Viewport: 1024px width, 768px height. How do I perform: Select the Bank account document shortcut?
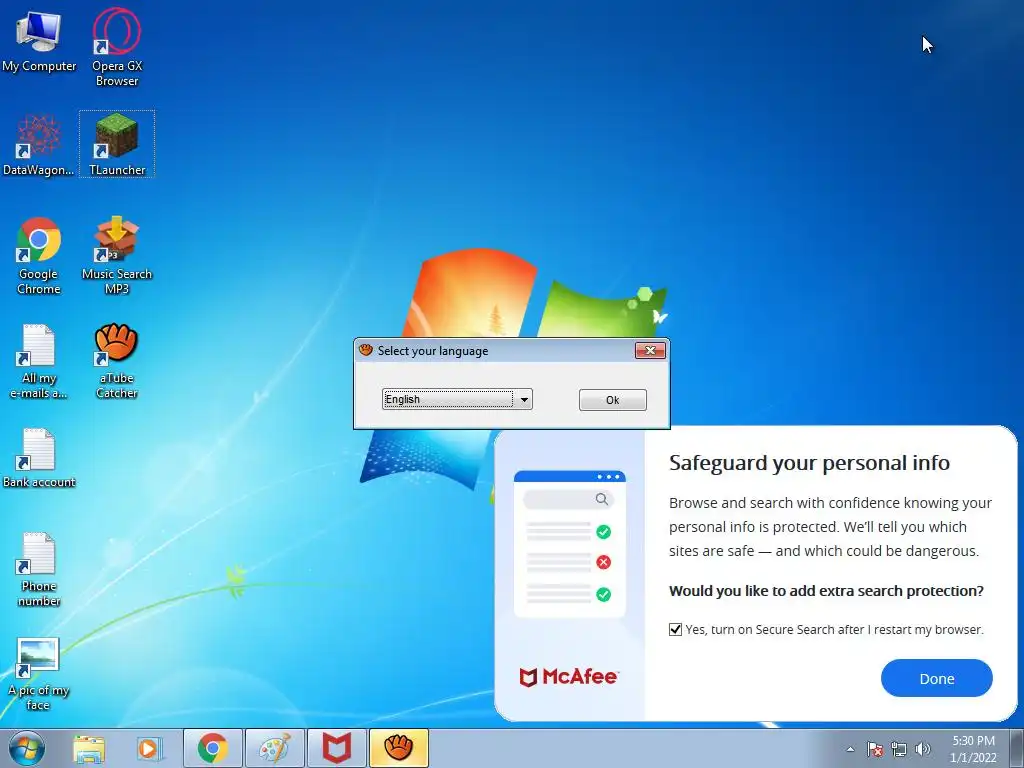point(39,458)
